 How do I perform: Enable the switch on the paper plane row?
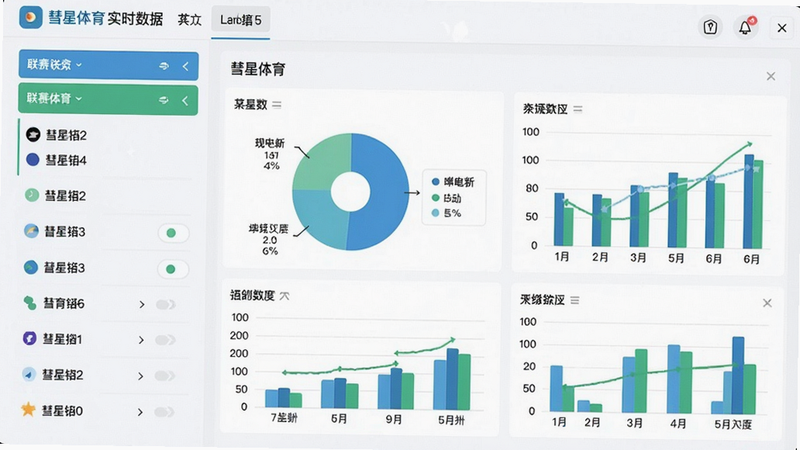(164, 376)
